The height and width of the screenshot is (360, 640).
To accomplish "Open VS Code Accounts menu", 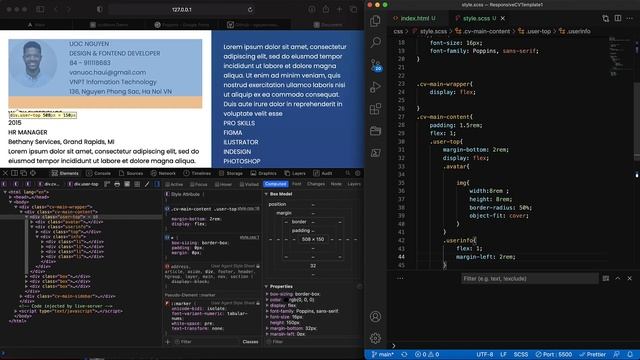I will (376, 316).
